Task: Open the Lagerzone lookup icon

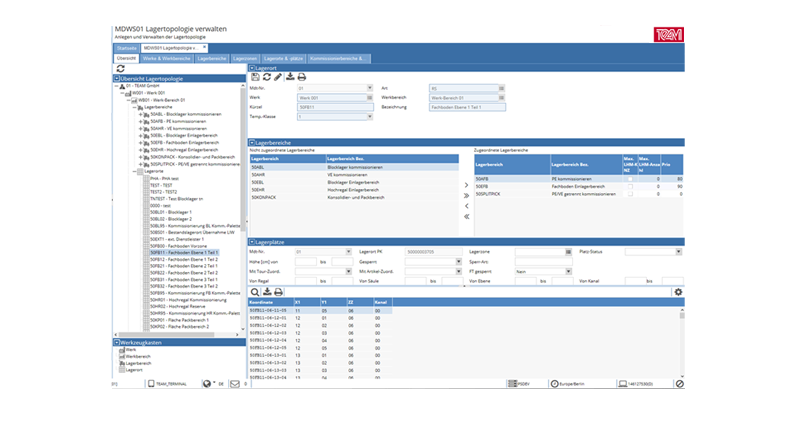Action: coord(568,252)
